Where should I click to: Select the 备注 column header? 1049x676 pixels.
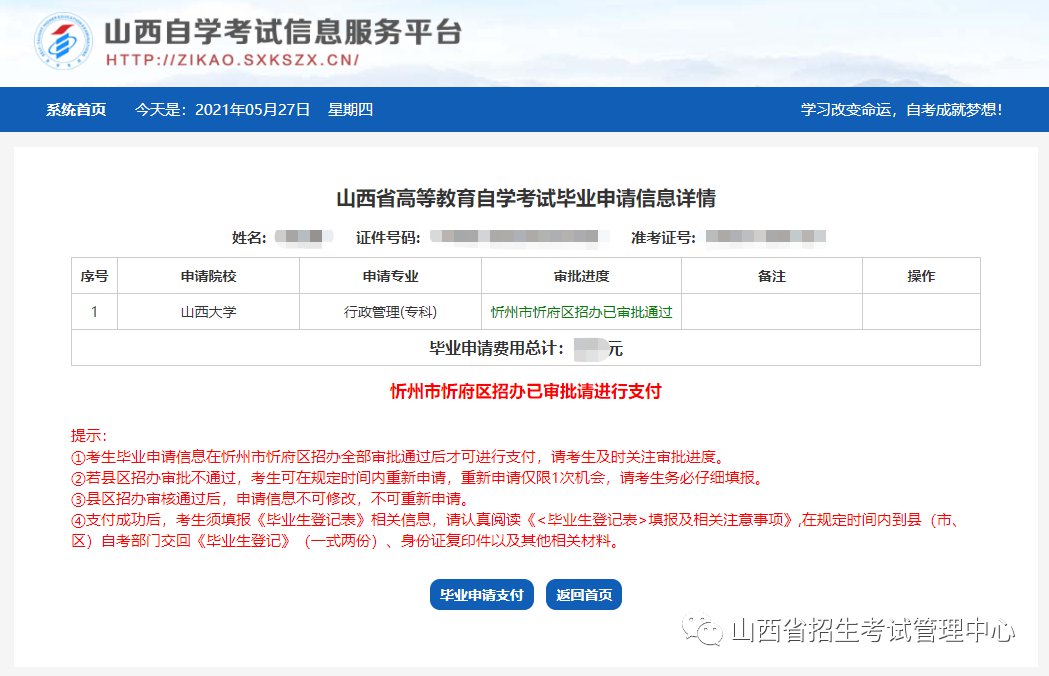point(772,276)
